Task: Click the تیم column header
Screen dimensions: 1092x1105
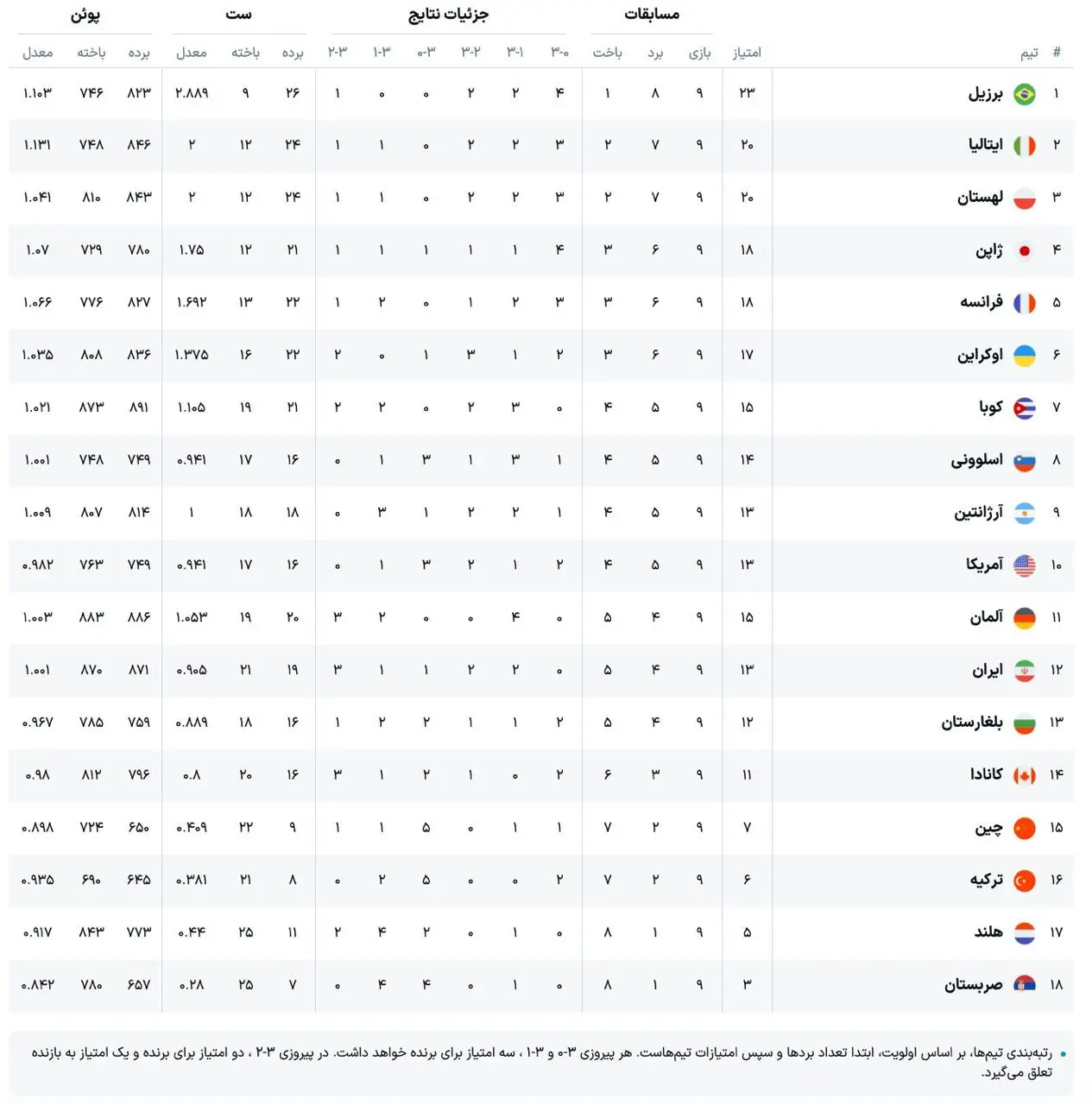Action: pyautogui.click(x=1029, y=53)
